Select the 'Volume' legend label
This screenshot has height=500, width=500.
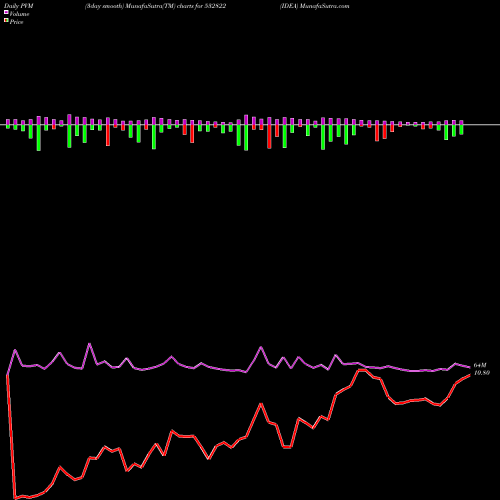pyautogui.click(x=19, y=14)
